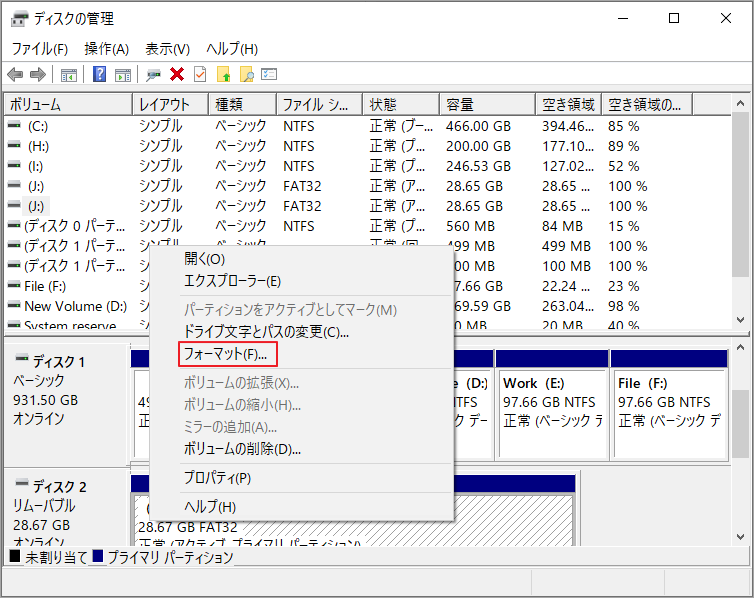754x598 pixels.
Task: Click volume list scrollbar down arrow
Action: 741,320
